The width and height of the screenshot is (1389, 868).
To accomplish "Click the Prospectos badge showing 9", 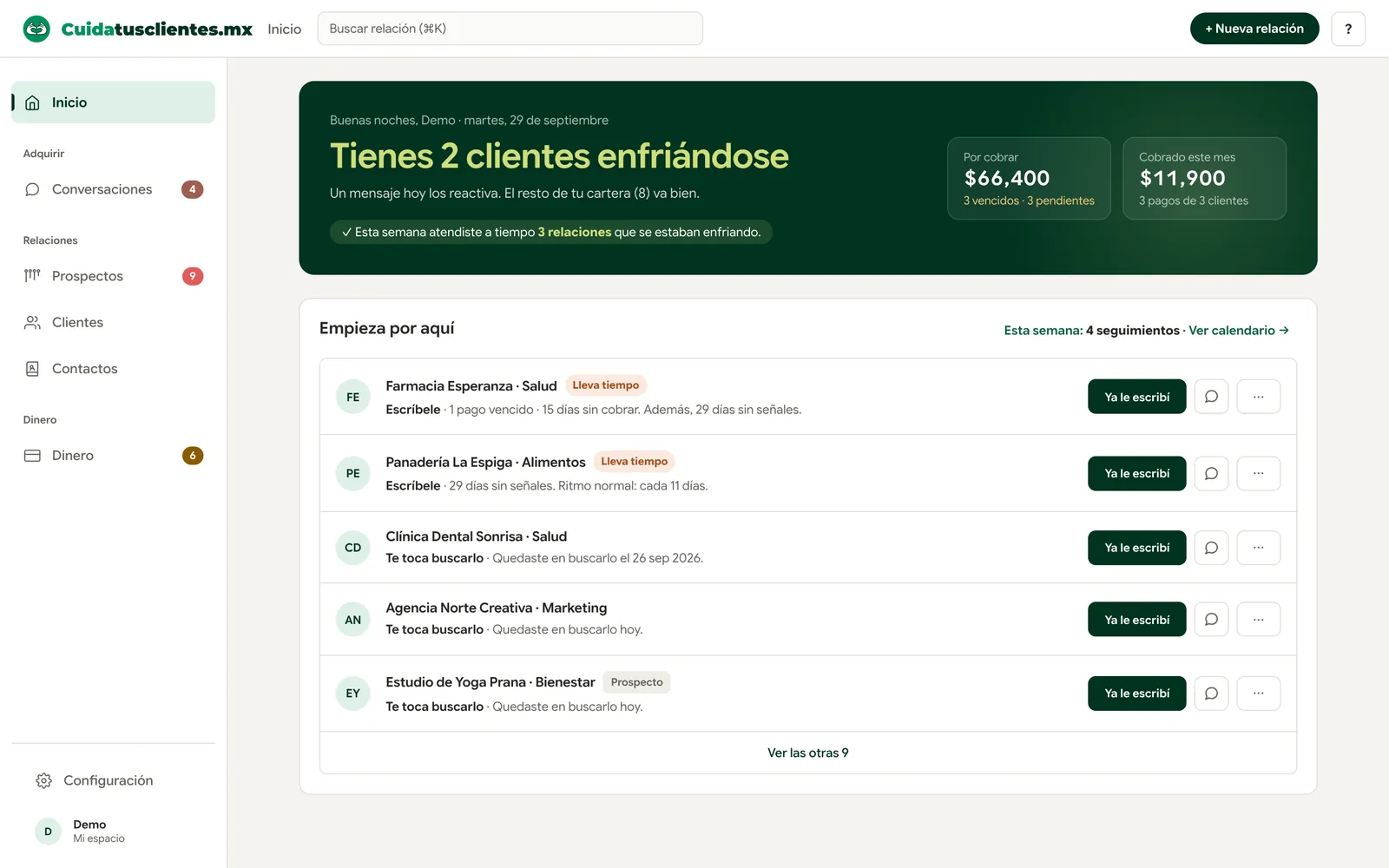I will 193,276.
